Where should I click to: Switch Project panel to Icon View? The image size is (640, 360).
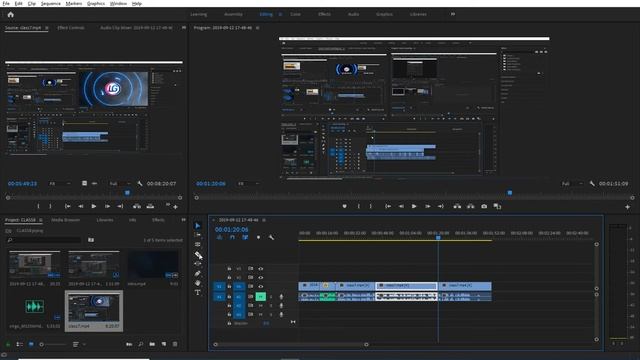(31, 344)
